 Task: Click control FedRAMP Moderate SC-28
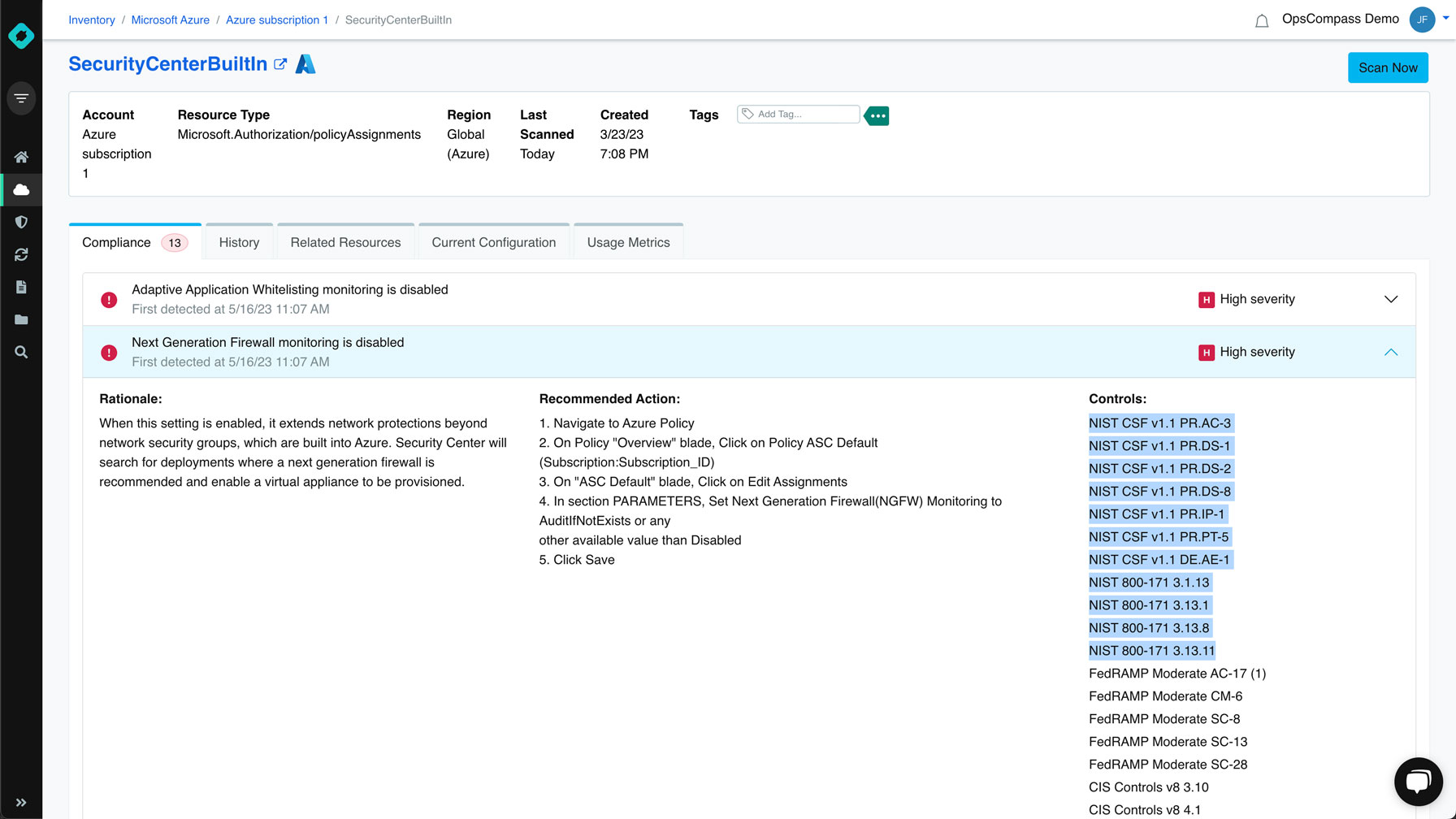tap(1168, 765)
